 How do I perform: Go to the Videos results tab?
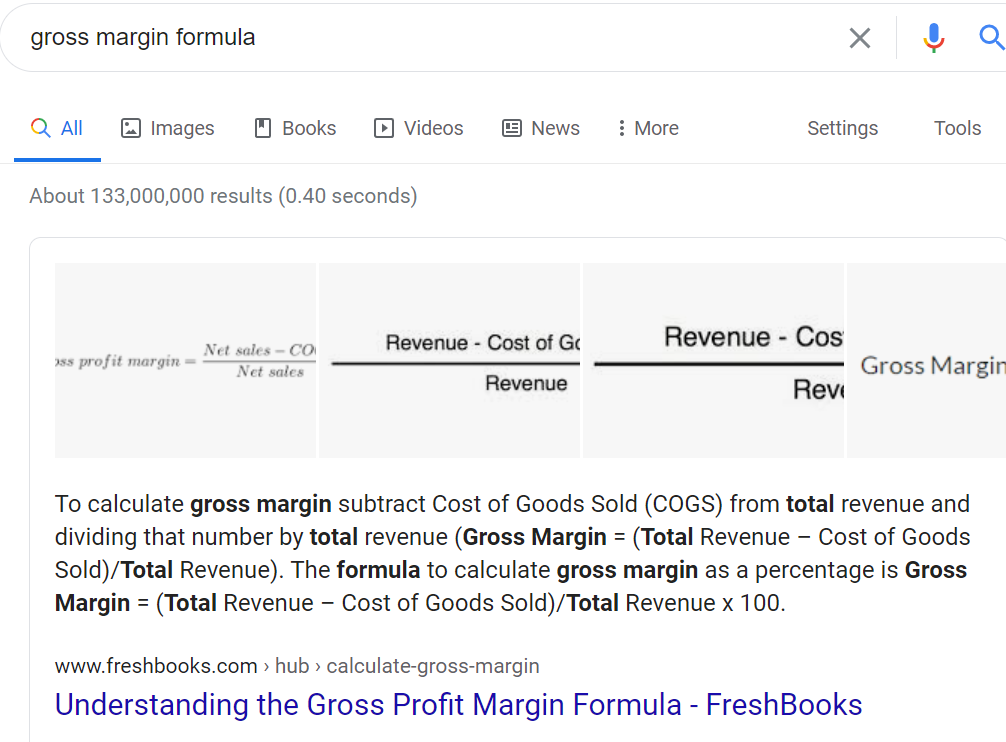click(419, 128)
